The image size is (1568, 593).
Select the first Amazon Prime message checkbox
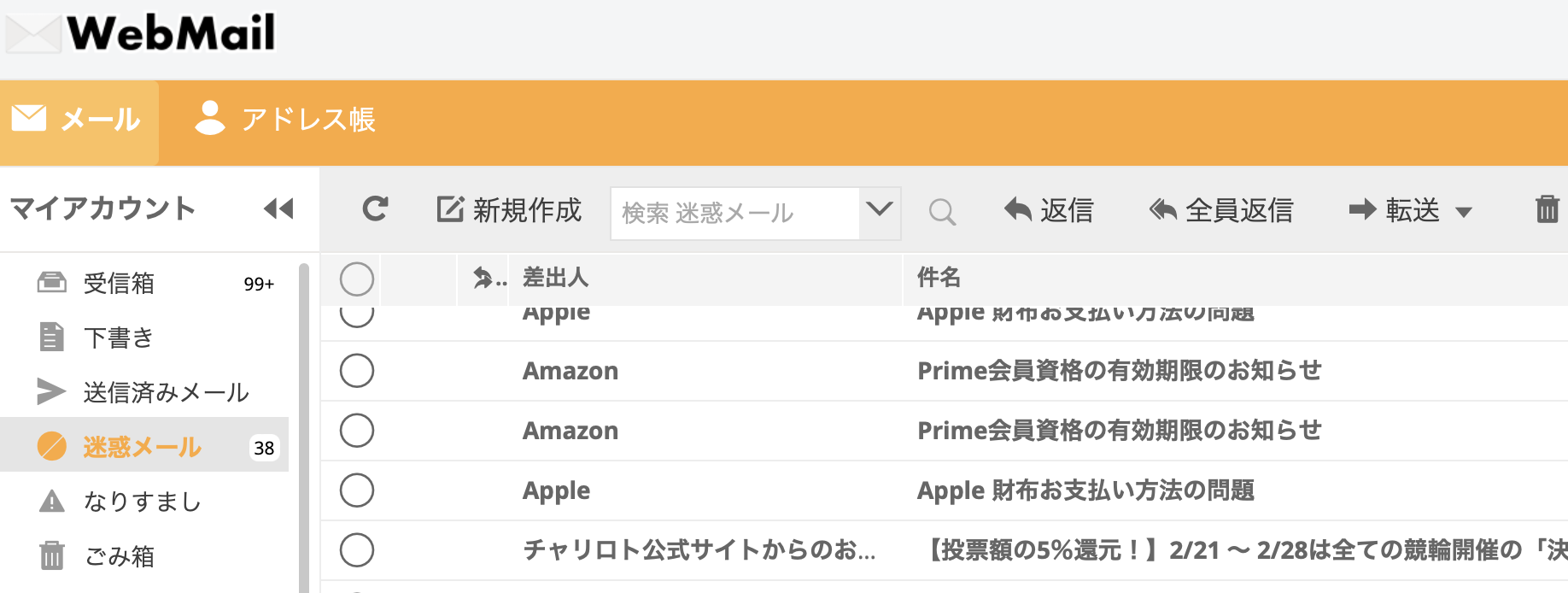(x=357, y=371)
